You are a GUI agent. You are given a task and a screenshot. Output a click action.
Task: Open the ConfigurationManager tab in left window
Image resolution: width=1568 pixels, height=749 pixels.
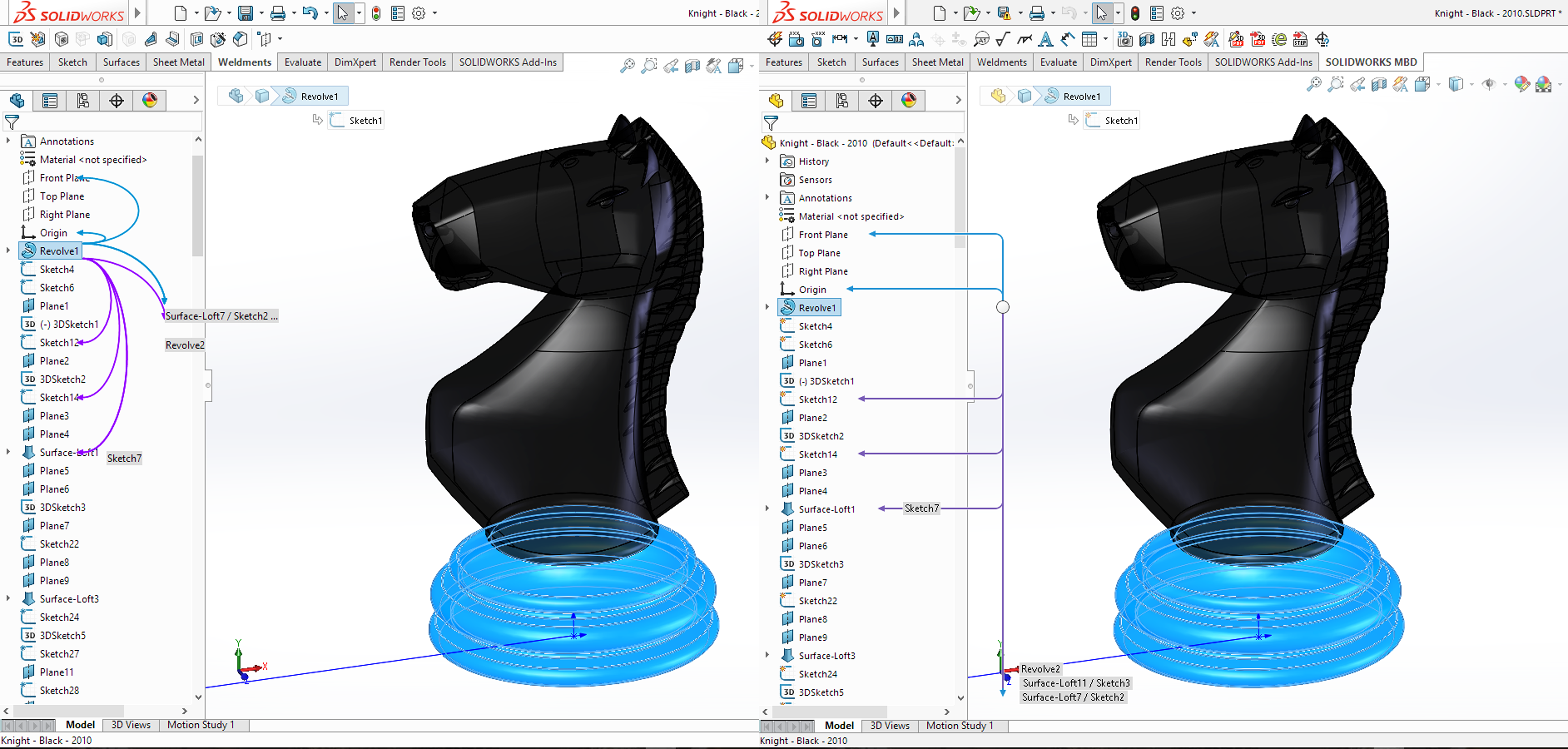click(83, 100)
